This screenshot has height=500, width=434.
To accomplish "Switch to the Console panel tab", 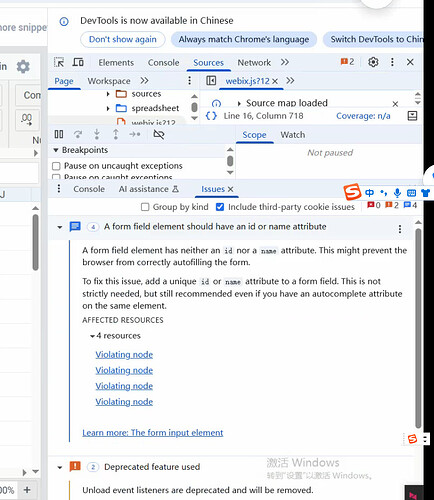I will tap(163, 62).
